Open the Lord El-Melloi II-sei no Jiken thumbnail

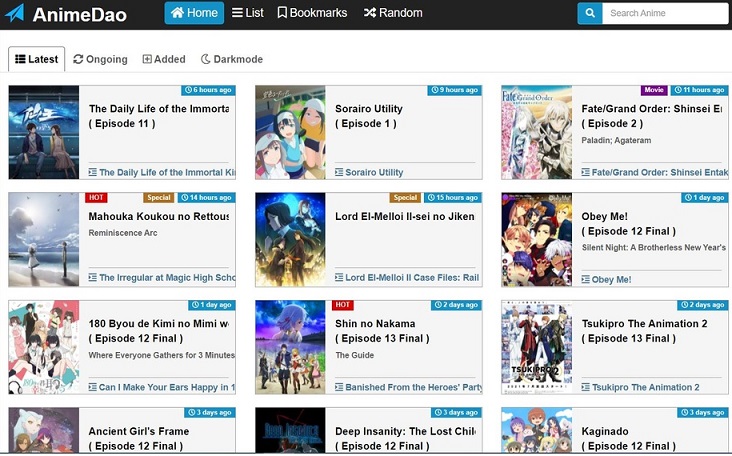pos(290,239)
